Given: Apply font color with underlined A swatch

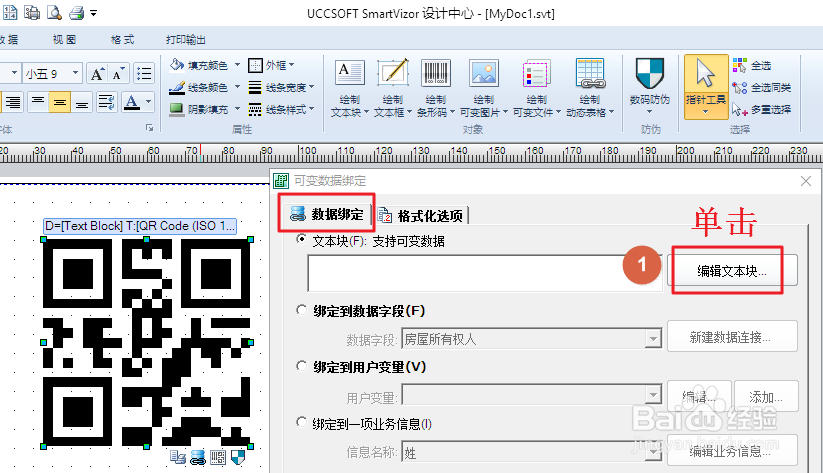Looking at the screenshot, I should (x=132, y=102).
